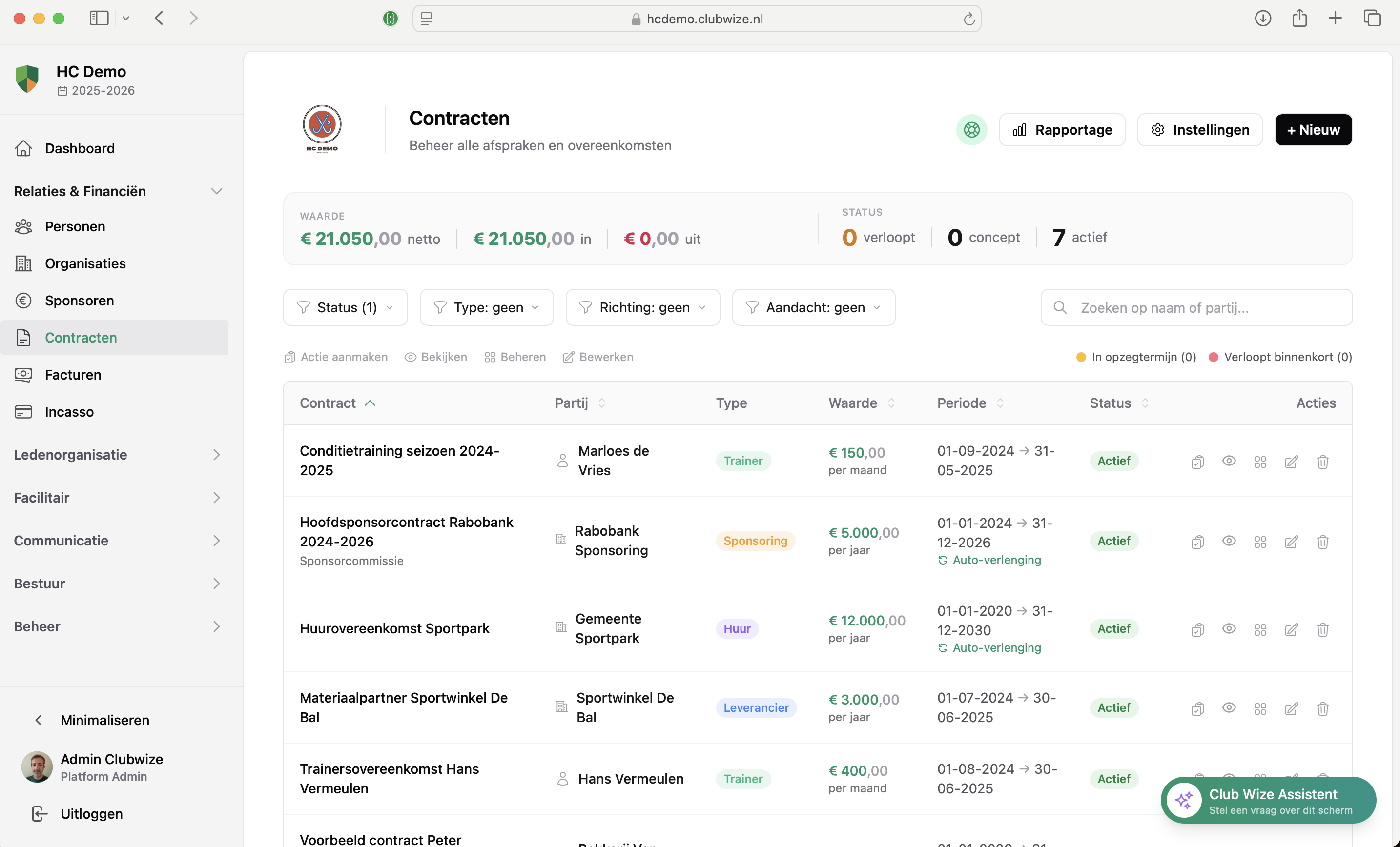View Rabobank sponsor contract via eye icon
The width and height of the screenshot is (1400, 847).
(x=1228, y=542)
